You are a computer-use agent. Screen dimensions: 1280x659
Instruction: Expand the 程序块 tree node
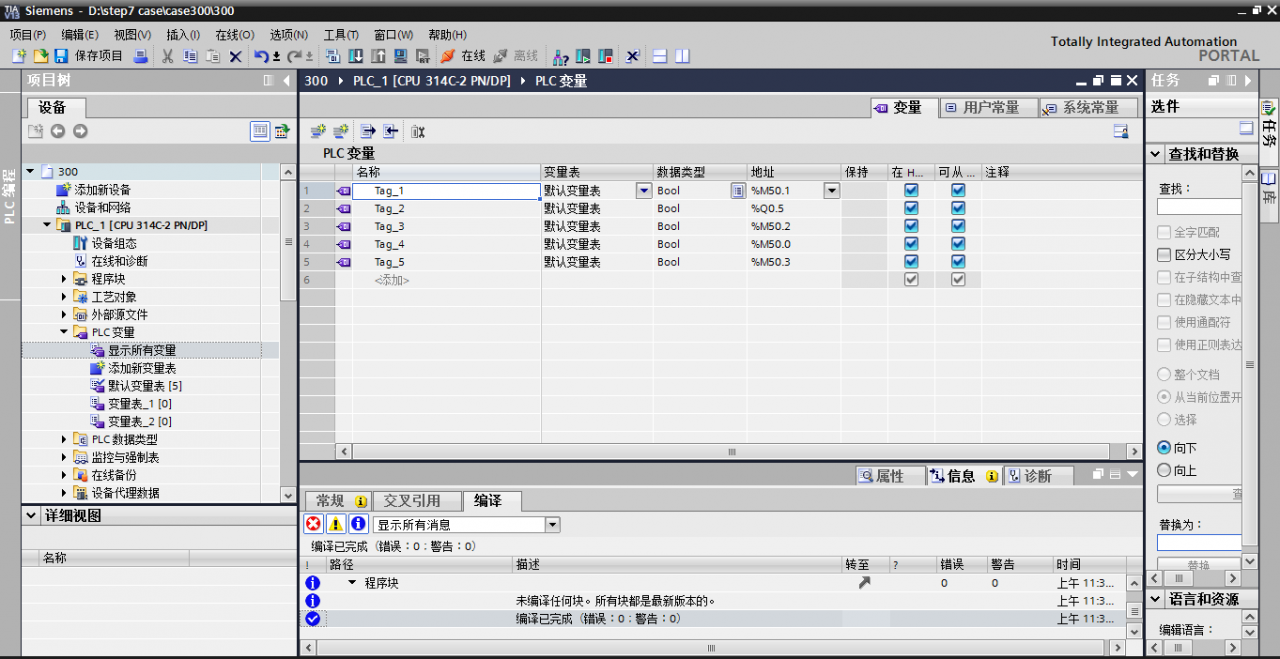(x=65, y=279)
